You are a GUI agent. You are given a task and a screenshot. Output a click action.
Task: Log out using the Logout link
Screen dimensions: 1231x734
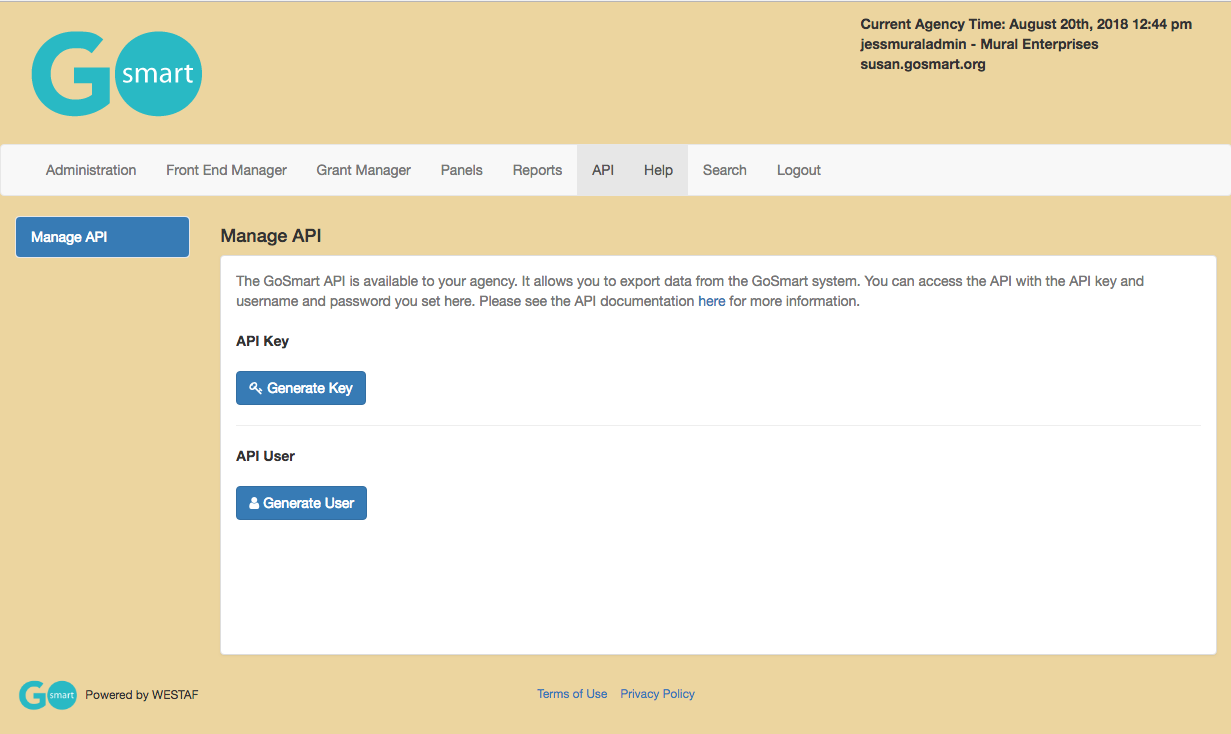(799, 170)
